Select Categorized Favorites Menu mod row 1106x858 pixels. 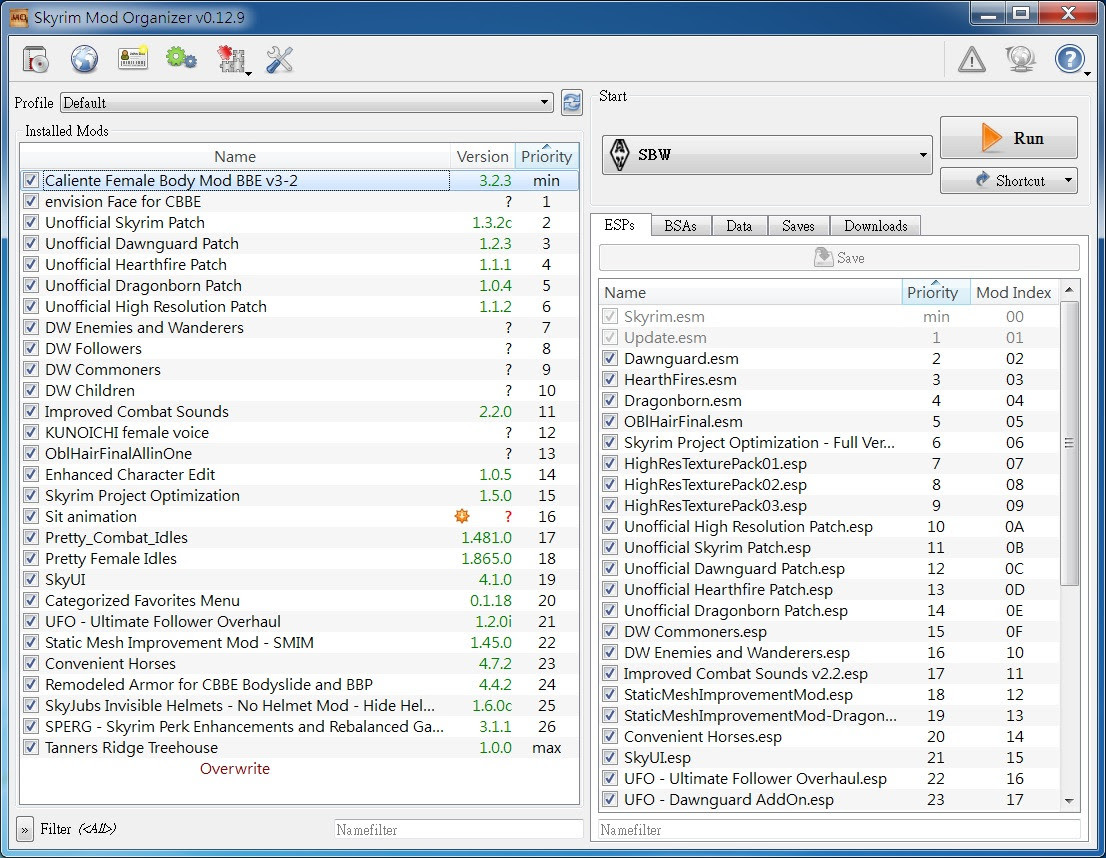pos(300,600)
